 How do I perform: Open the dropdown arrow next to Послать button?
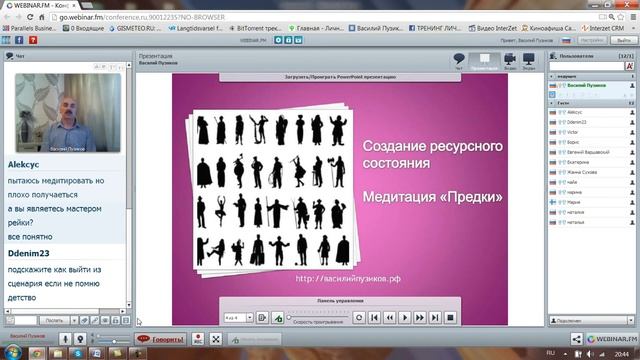pos(74,320)
